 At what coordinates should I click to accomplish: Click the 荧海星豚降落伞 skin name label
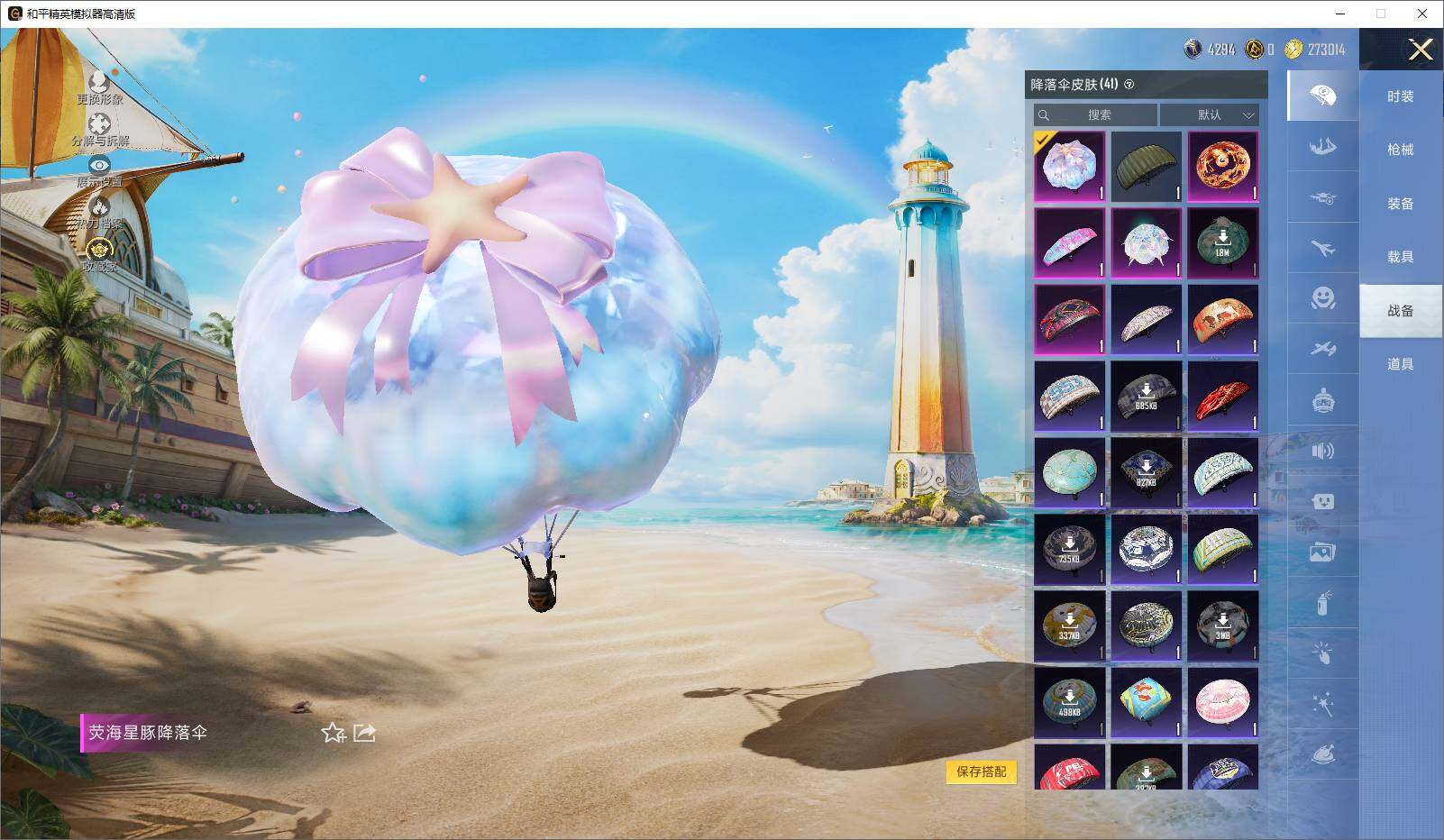pos(148,733)
